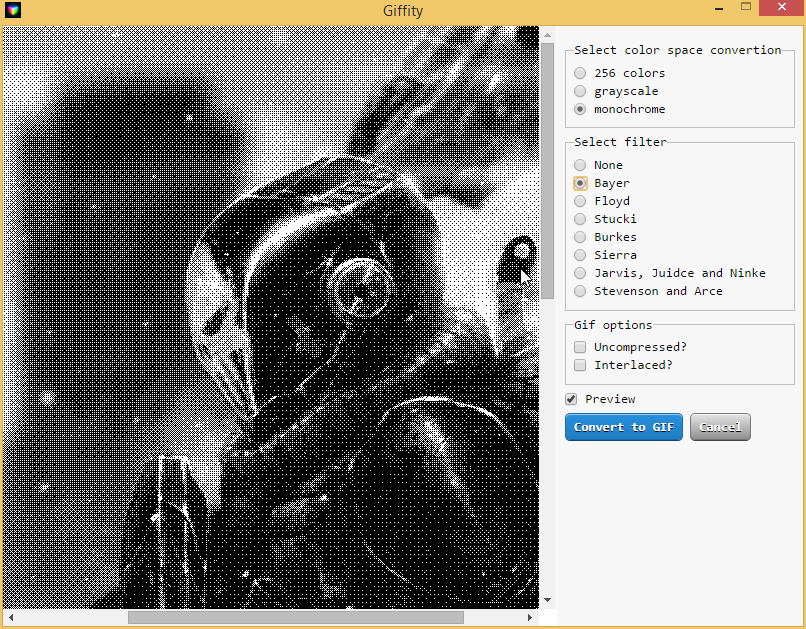This screenshot has width=806, height=629.
Task: Click the Convert to GIF button
Action: point(624,427)
